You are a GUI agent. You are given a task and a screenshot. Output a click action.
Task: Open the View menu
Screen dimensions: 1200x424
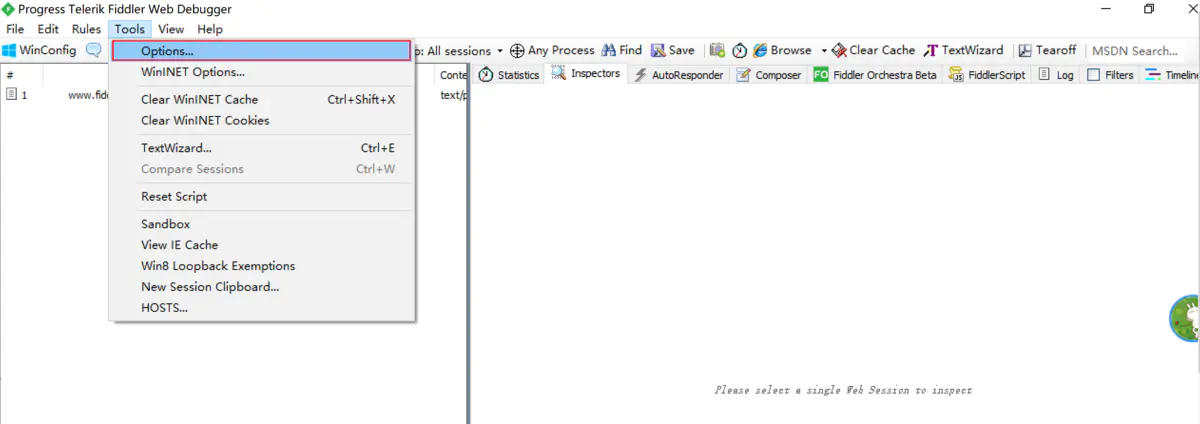[x=171, y=29]
